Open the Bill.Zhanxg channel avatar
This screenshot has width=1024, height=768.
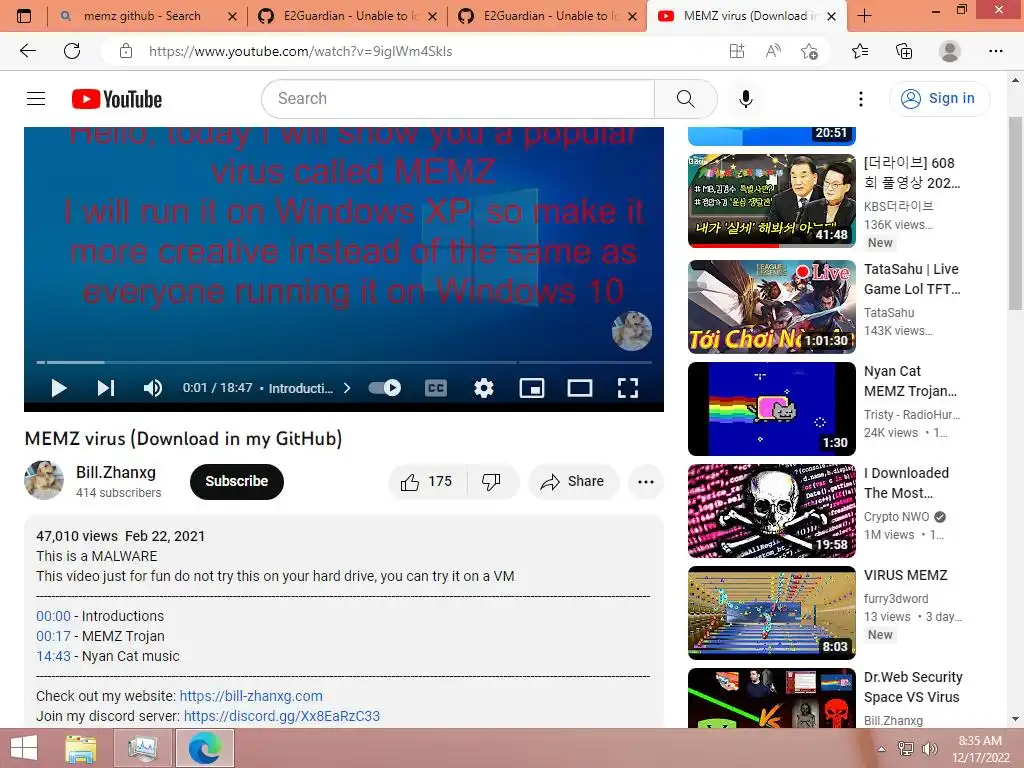click(44, 480)
